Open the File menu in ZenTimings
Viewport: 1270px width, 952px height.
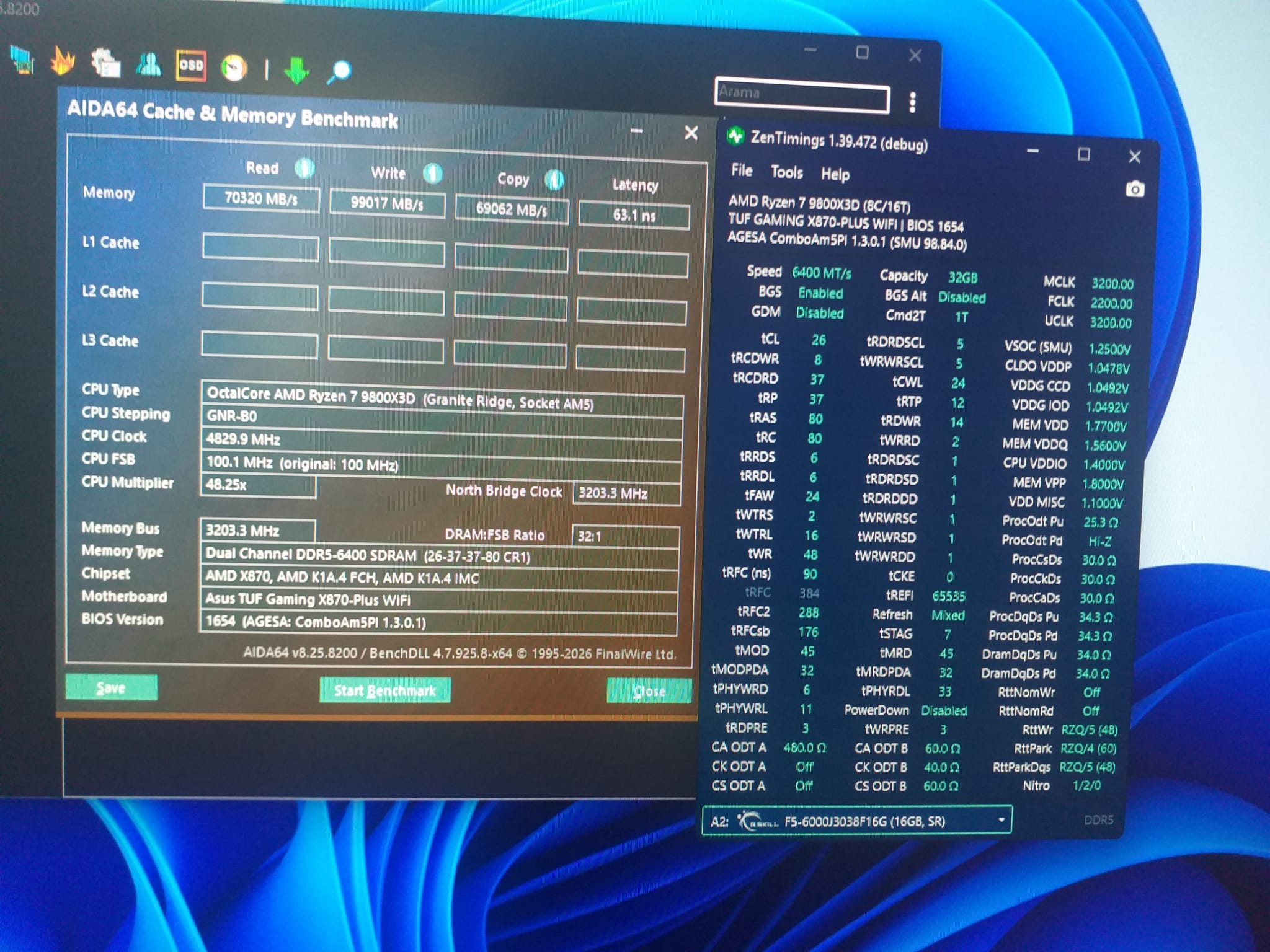742,170
